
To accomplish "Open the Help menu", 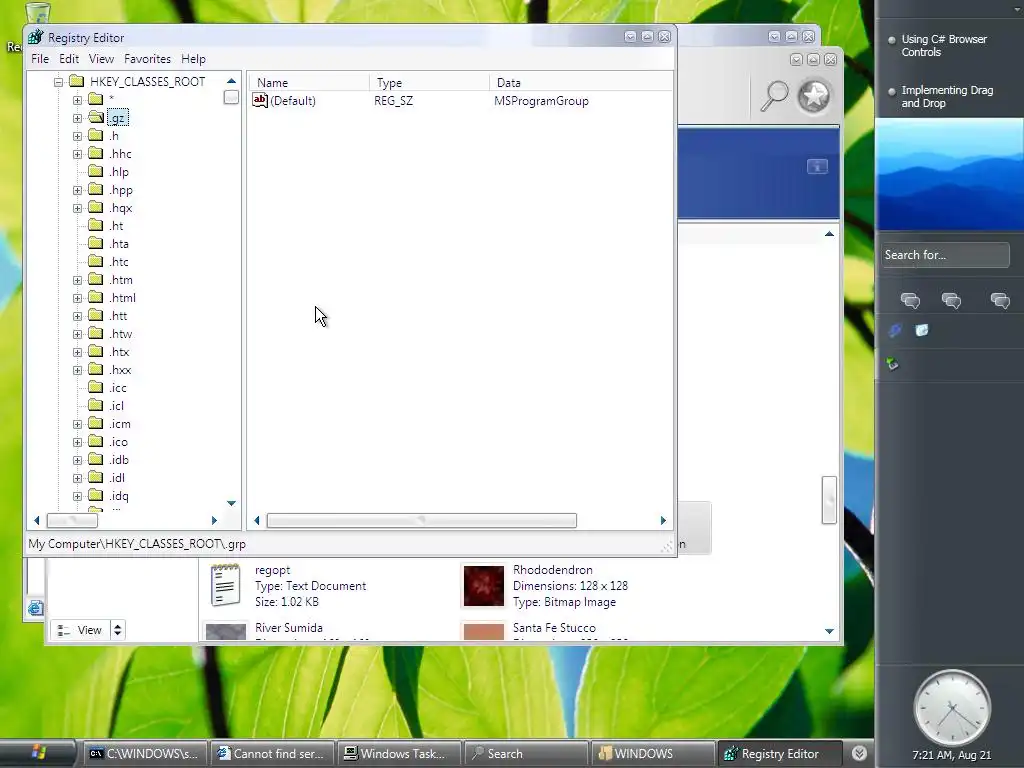I will pyautogui.click(x=193, y=59).
